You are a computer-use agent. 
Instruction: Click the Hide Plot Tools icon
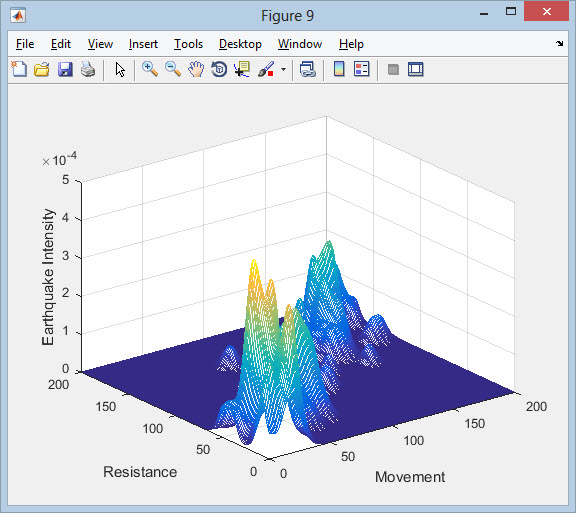393,69
